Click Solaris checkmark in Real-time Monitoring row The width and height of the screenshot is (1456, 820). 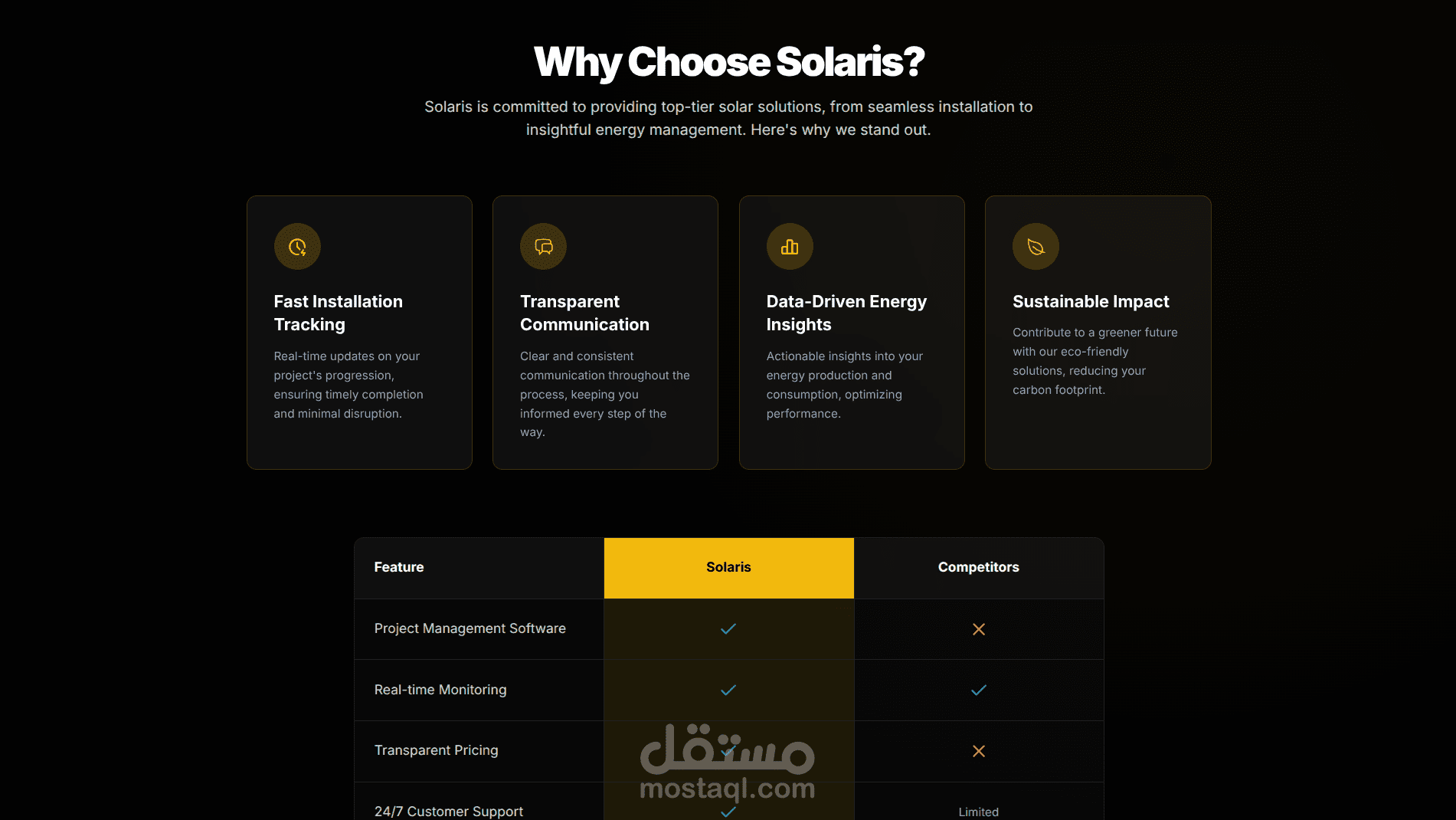(728, 690)
